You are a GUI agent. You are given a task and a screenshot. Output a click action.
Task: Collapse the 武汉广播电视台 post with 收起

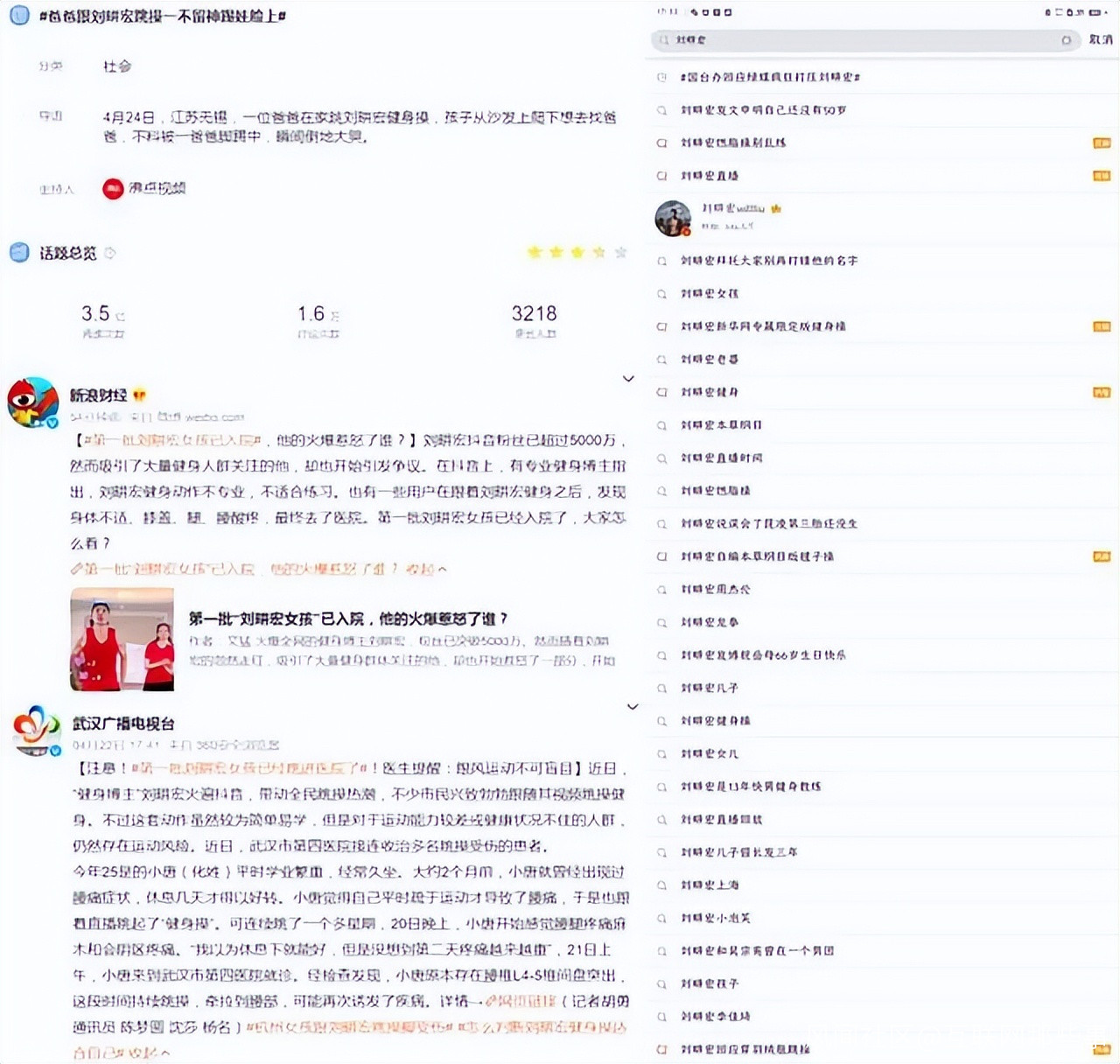tap(150, 1053)
